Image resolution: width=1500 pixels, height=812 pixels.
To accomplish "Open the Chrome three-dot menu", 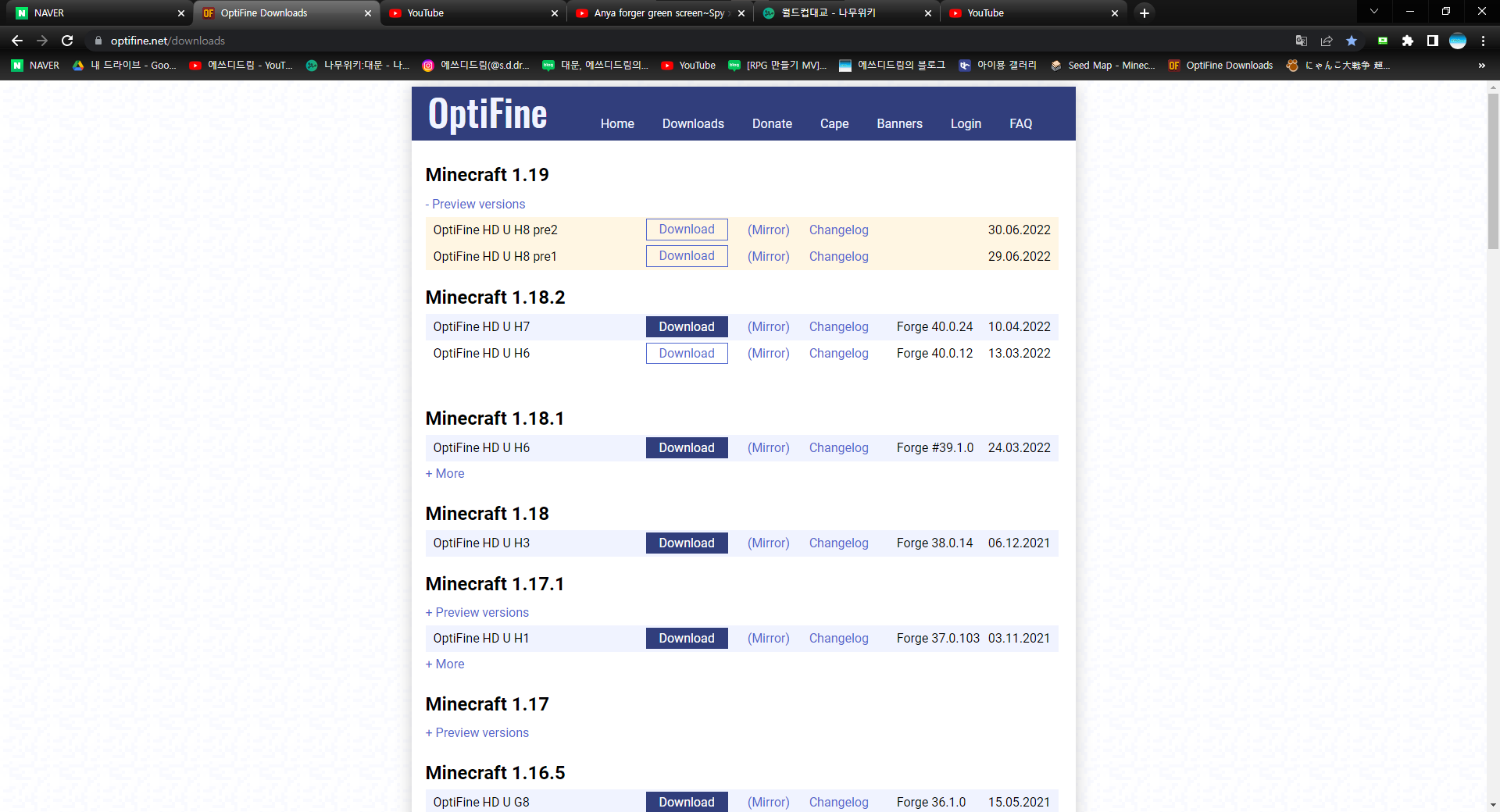I will 1483,41.
